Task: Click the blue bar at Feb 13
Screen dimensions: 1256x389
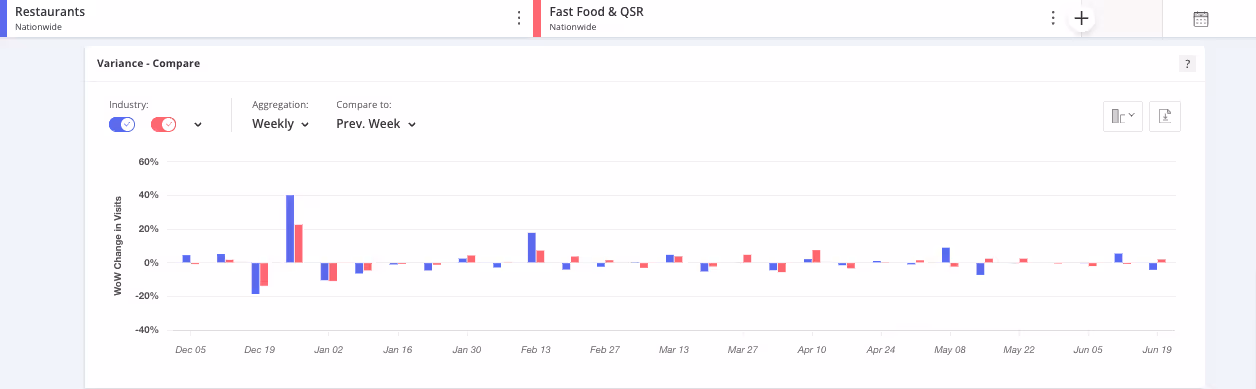Action: click(532, 248)
